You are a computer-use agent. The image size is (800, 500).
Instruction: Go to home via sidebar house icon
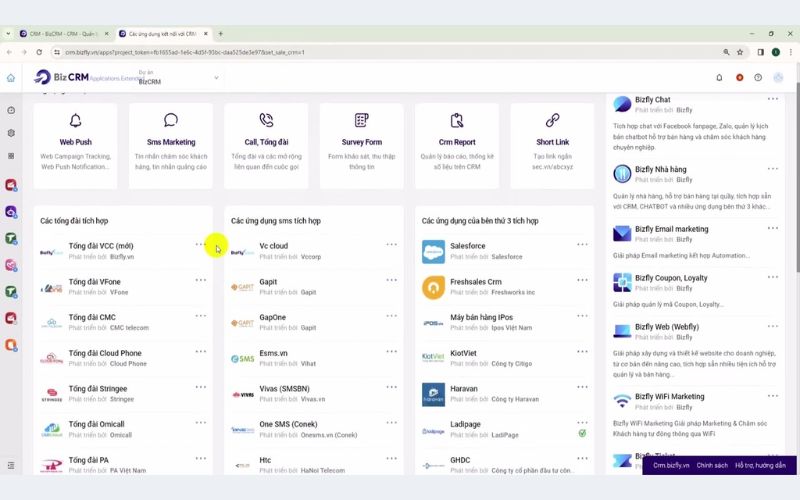11,78
